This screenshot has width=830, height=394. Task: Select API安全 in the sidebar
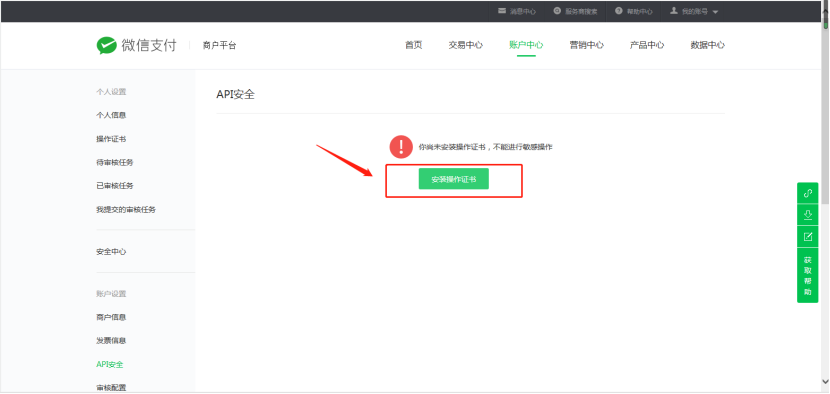click(110, 364)
